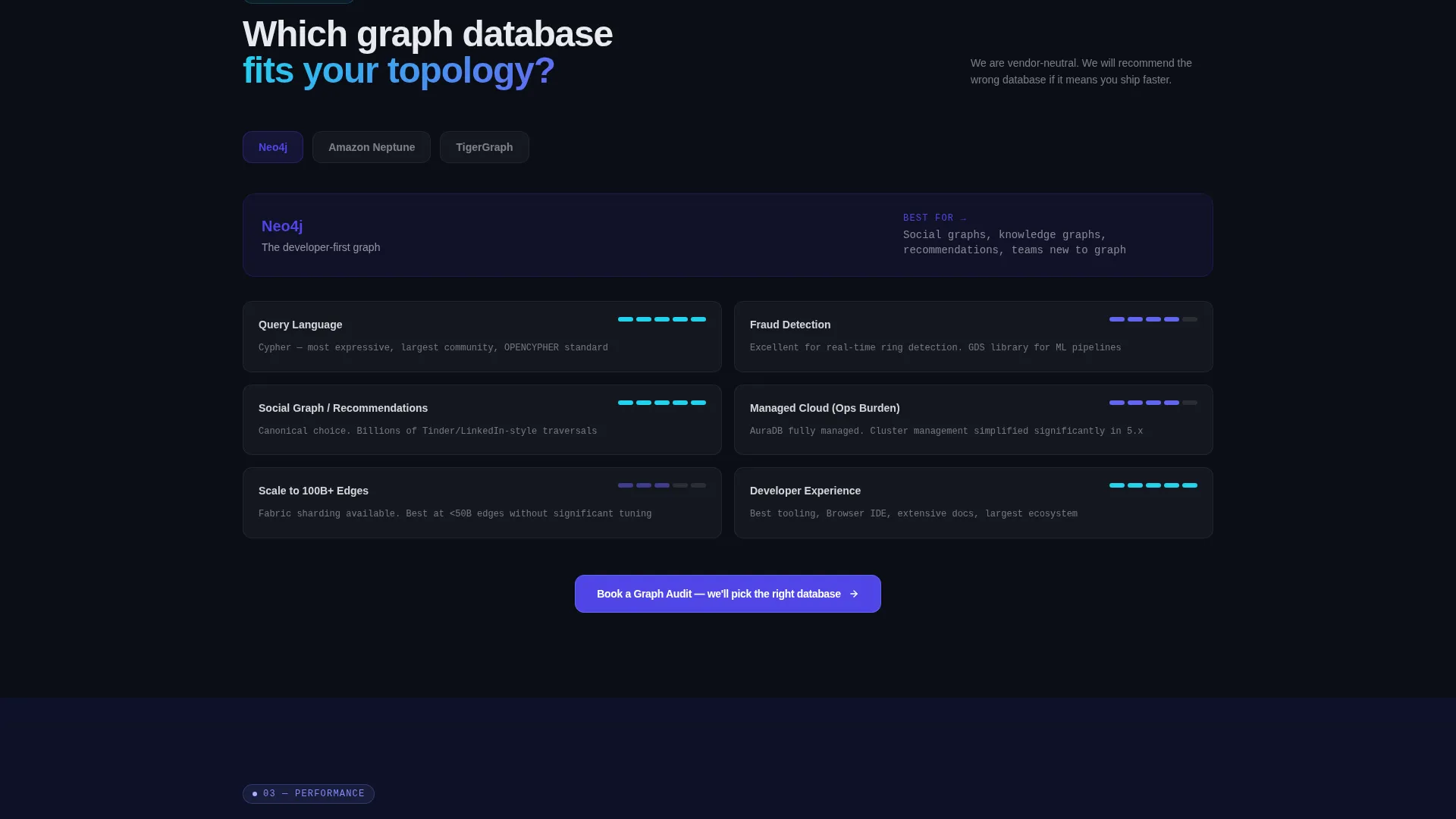Click the Query Language rating bar
This screenshot has width=1456, height=819.
(662, 319)
